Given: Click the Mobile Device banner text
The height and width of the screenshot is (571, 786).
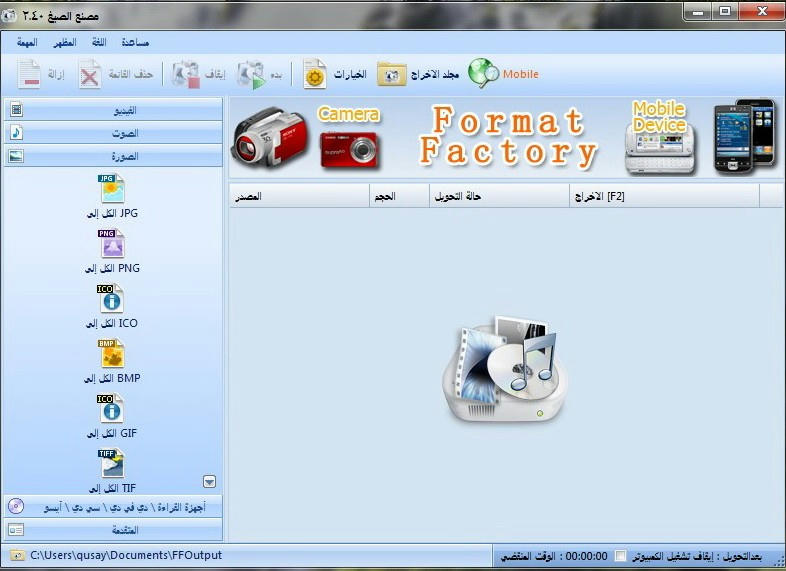Looking at the screenshot, I should click(659, 117).
